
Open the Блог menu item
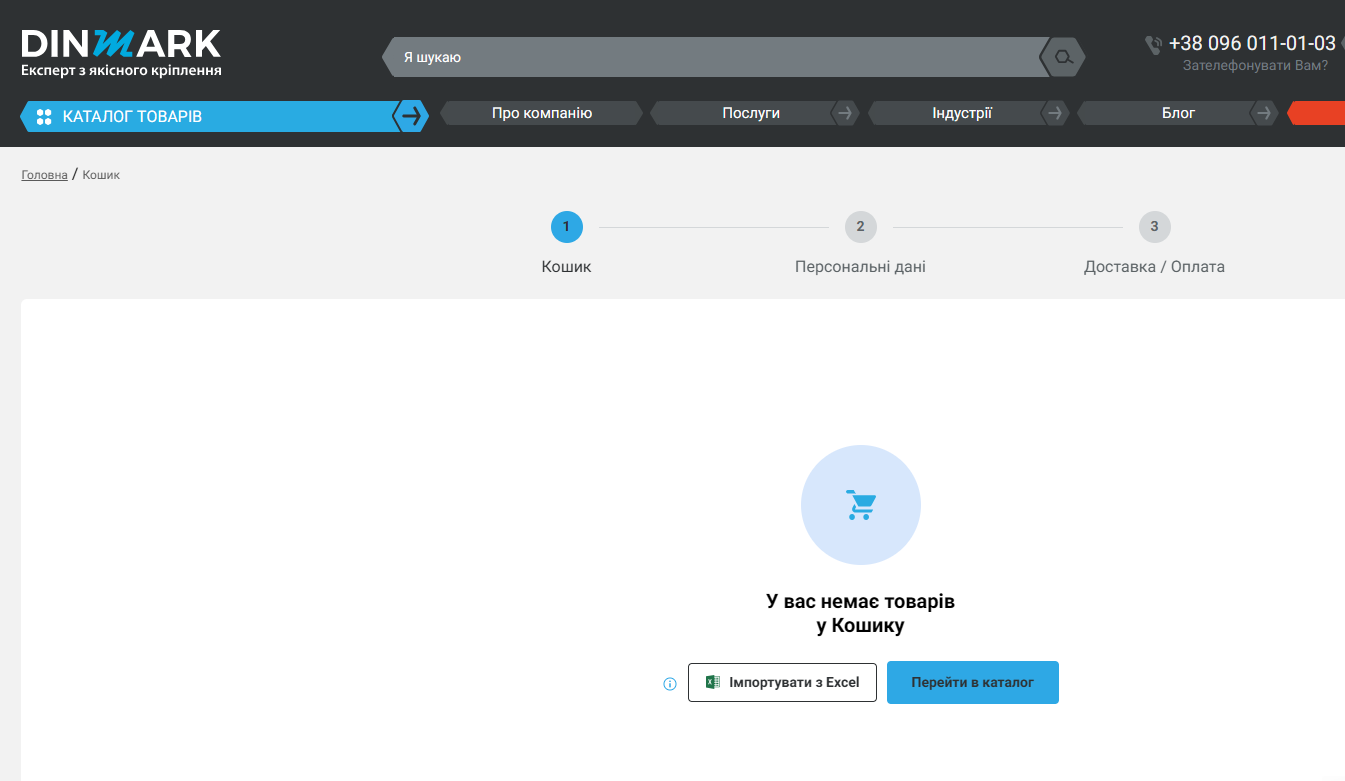(1178, 113)
